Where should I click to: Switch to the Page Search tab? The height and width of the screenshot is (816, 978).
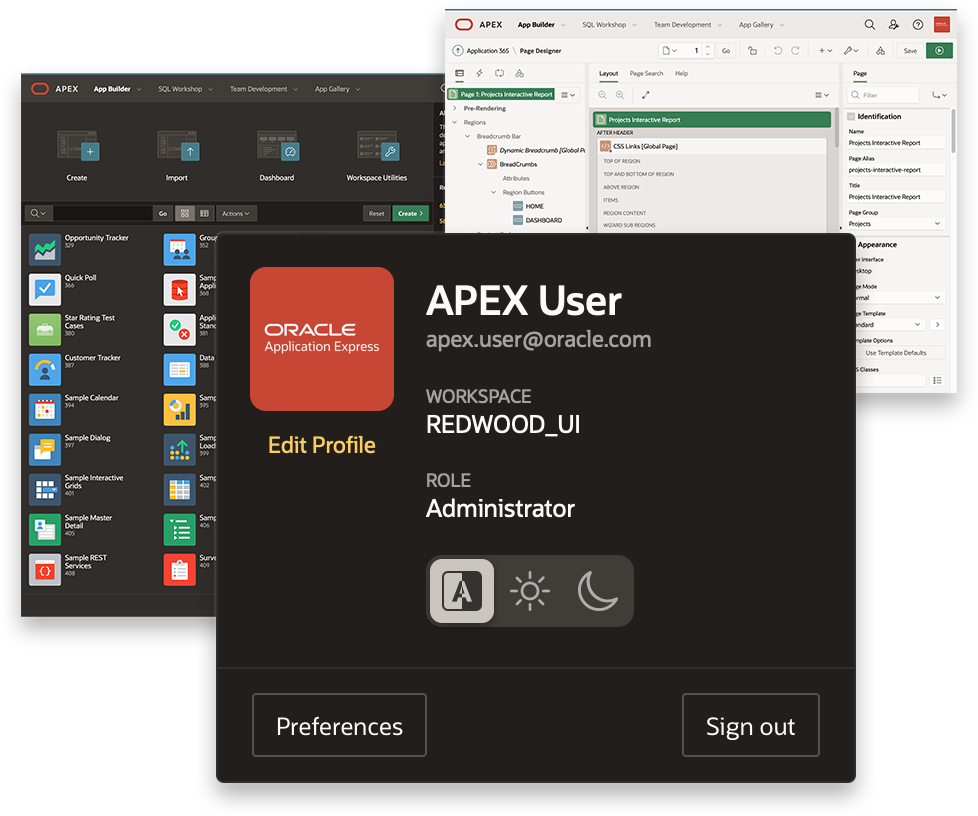pos(646,74)
